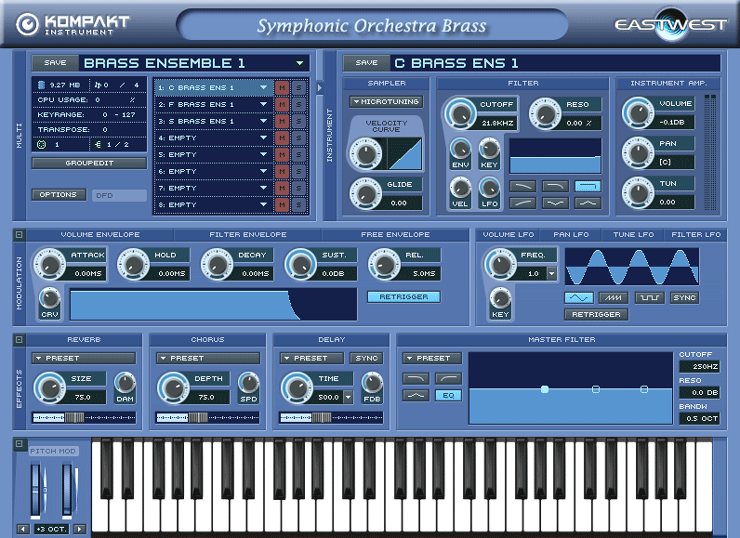Toggle envelope Retrigger button
Image resolution: width=740 pixels, height=538 pixels.
pos(404,297)
